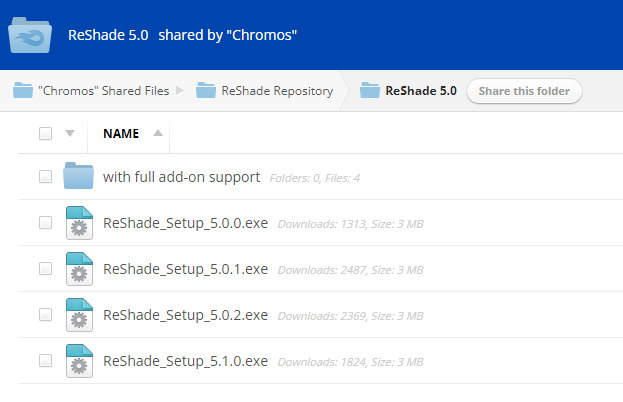Click the ReShade_Setup_5.0.0.exe file icon
Screen dimensions: 623x402
(x=78, y=223)
